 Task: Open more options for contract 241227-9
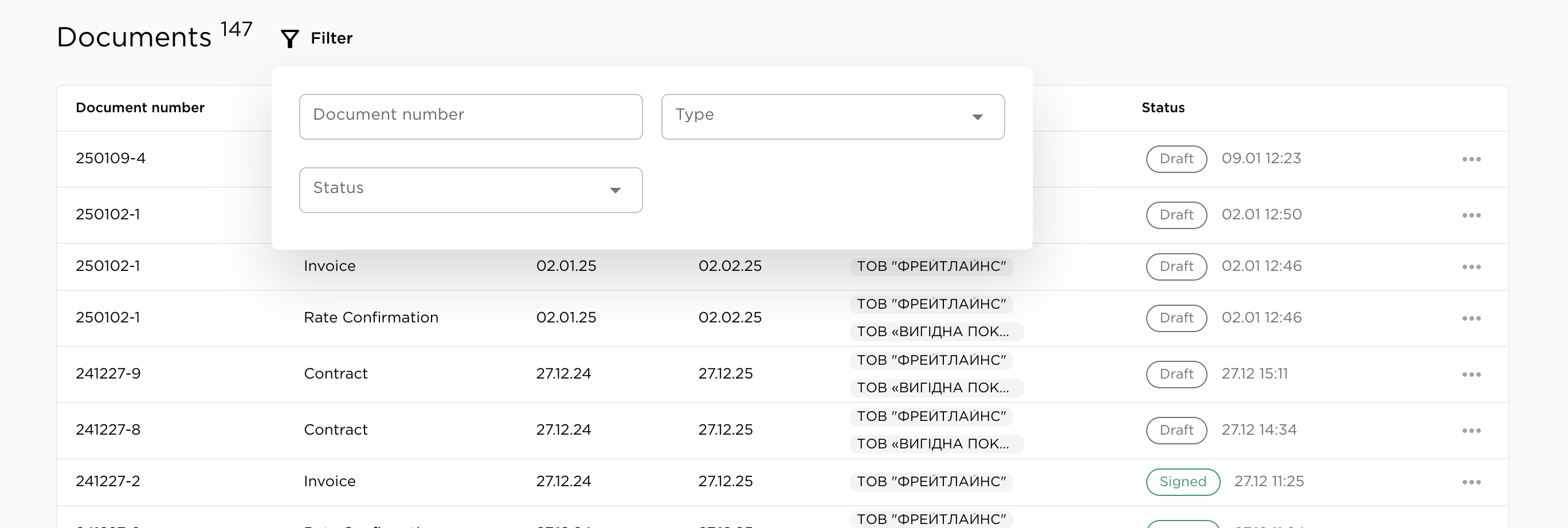1471,375
